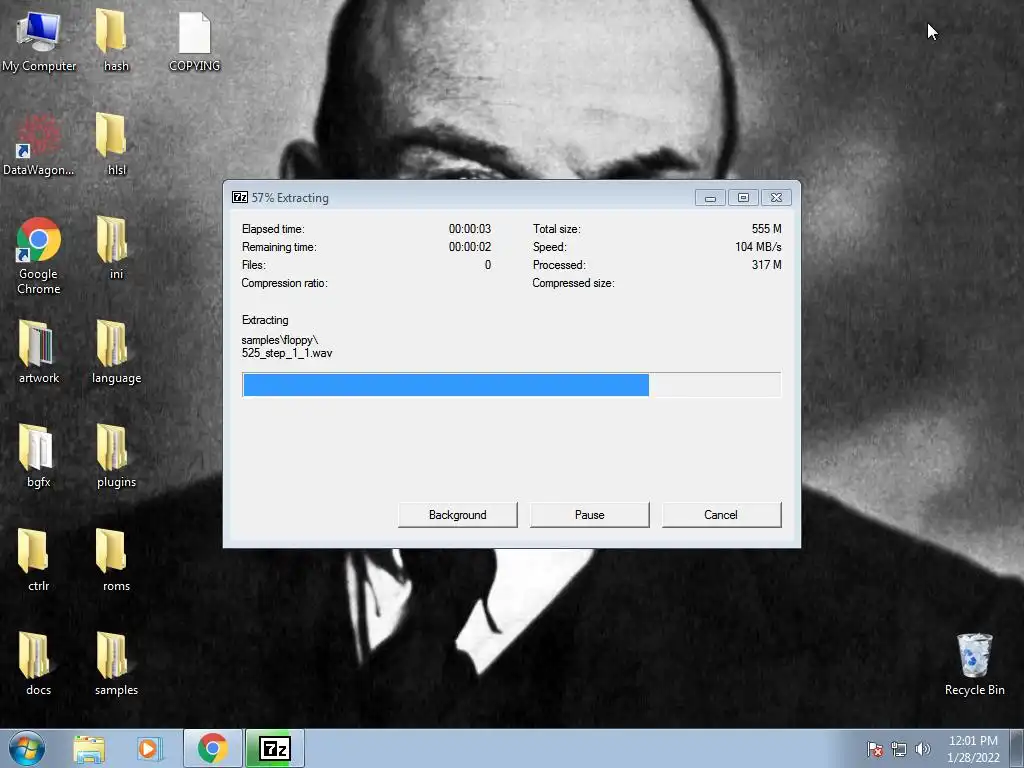Image resolution: width=1024 pixels, height=768 pixels.
Task: Click the 7-Zip taskbar button
Action: tap(275, 748)
